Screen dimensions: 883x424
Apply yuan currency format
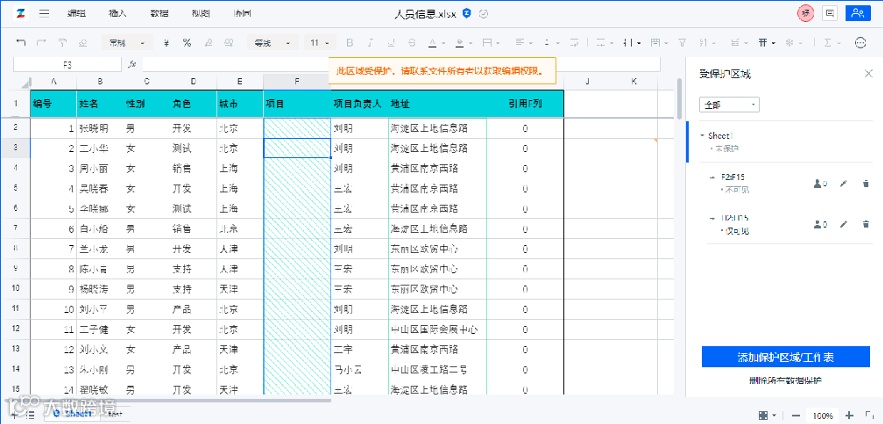coord(166,43)
